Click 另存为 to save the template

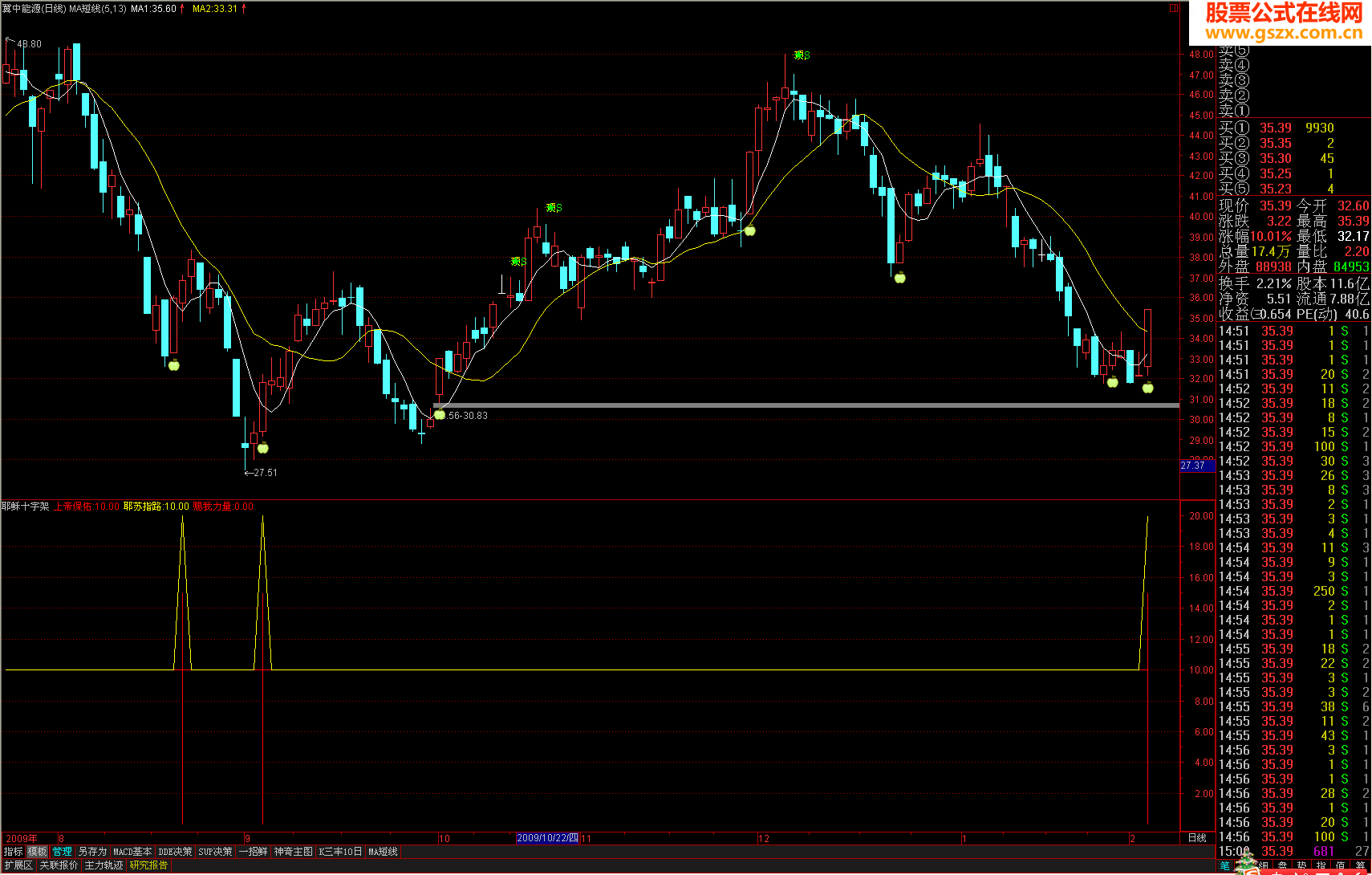[92, 852]
